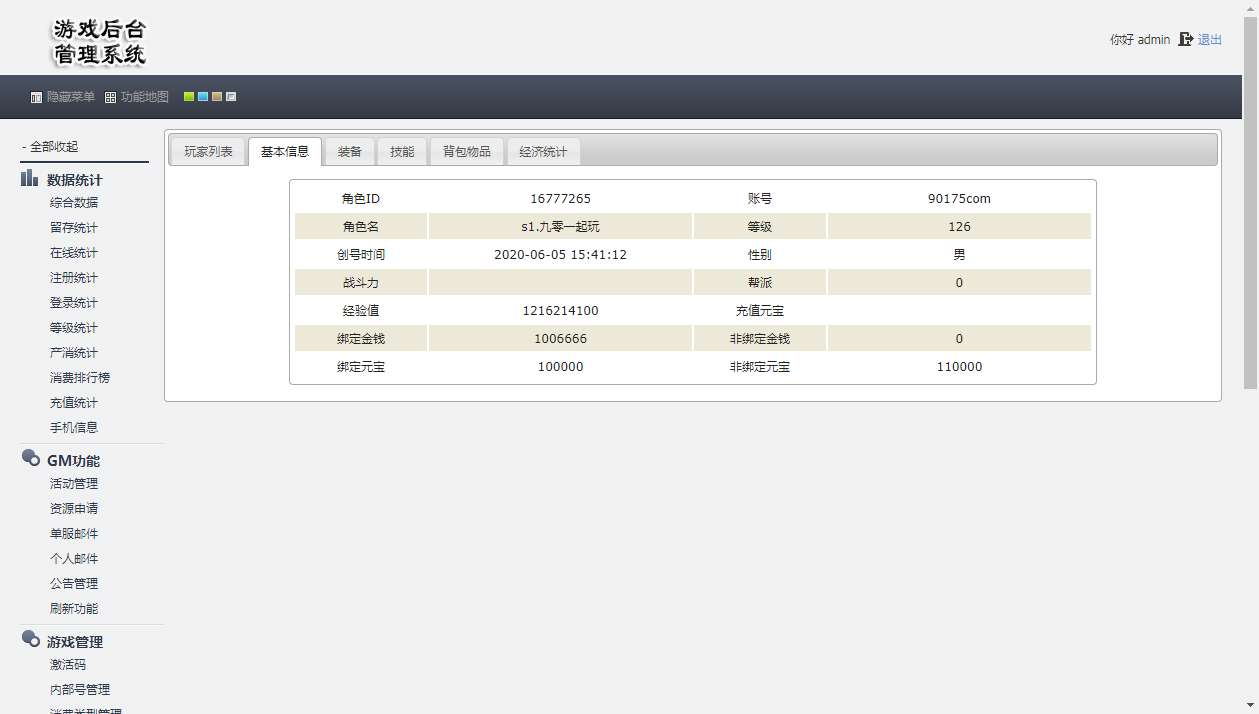
Task: Click the 退出 logout link
Action: (1209, 39)
